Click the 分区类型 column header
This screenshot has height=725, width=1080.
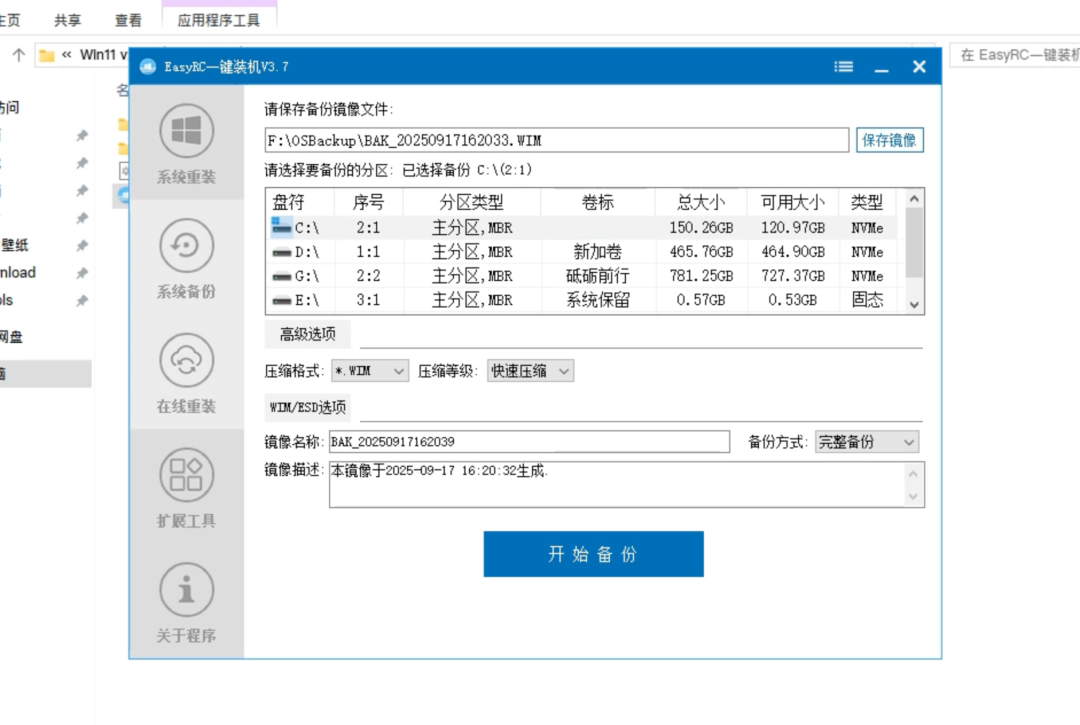click(472, 202)
